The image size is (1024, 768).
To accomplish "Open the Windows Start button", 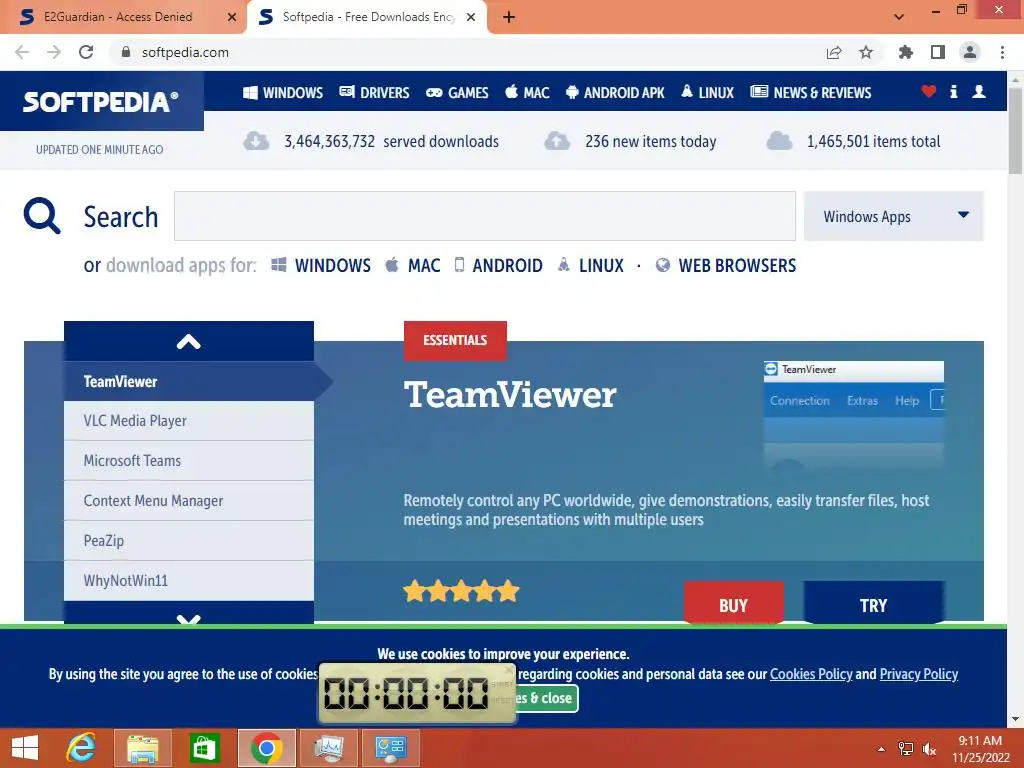I will point(25,748).
